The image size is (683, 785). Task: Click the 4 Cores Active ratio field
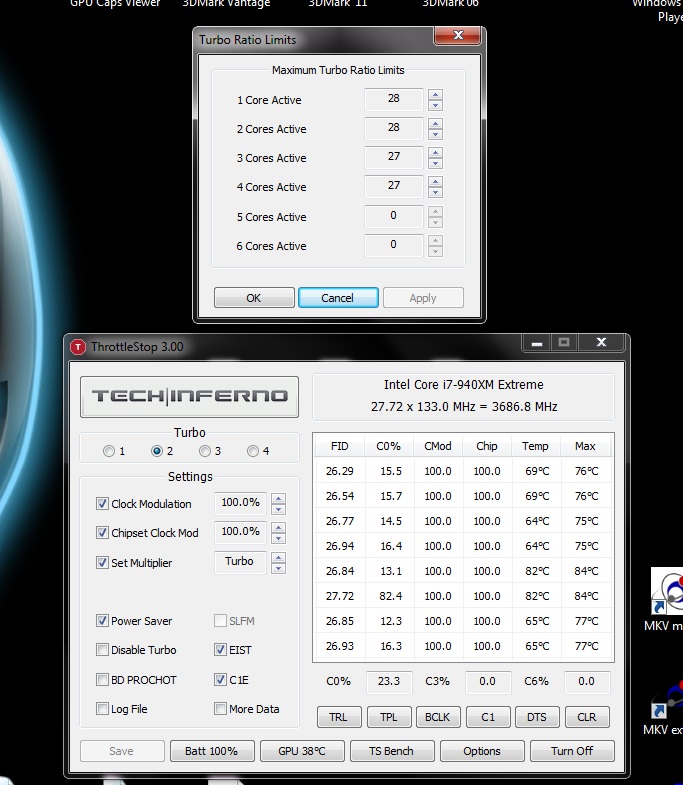pyautogui.click(x=394, y=186)
